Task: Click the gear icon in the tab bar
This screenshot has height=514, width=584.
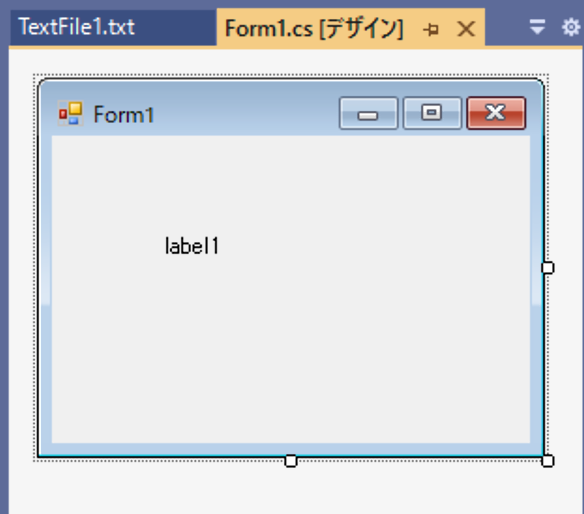Action: tap(571, 27)
